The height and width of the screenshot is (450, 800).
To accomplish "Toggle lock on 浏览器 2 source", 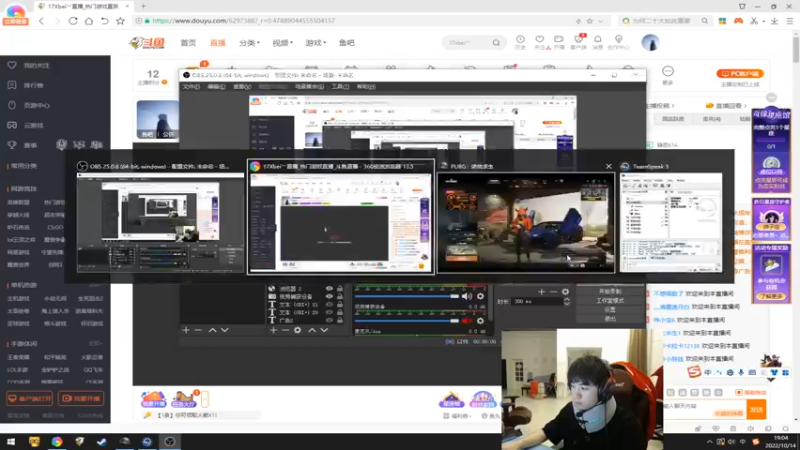I will pos(340,289).
